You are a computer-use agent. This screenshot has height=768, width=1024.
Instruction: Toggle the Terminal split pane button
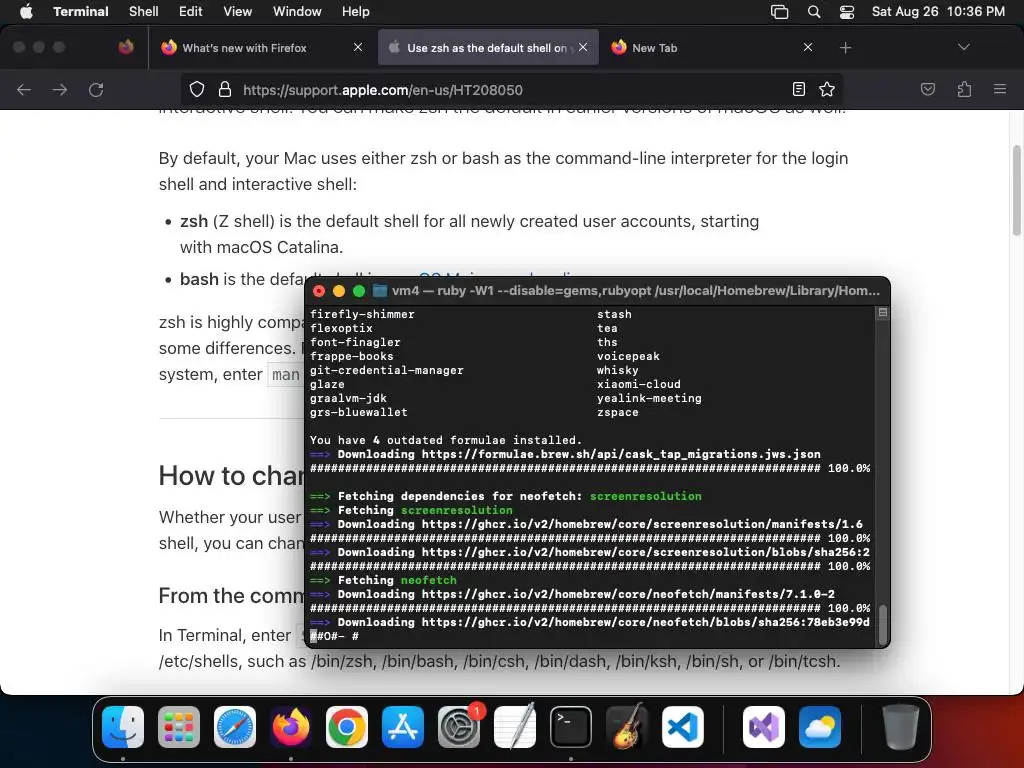pyautogui.click(x=882, y=313)
